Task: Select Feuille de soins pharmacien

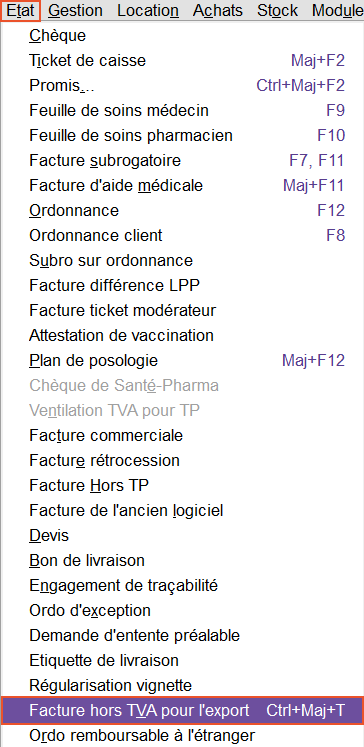Action: tap(182, 135)
